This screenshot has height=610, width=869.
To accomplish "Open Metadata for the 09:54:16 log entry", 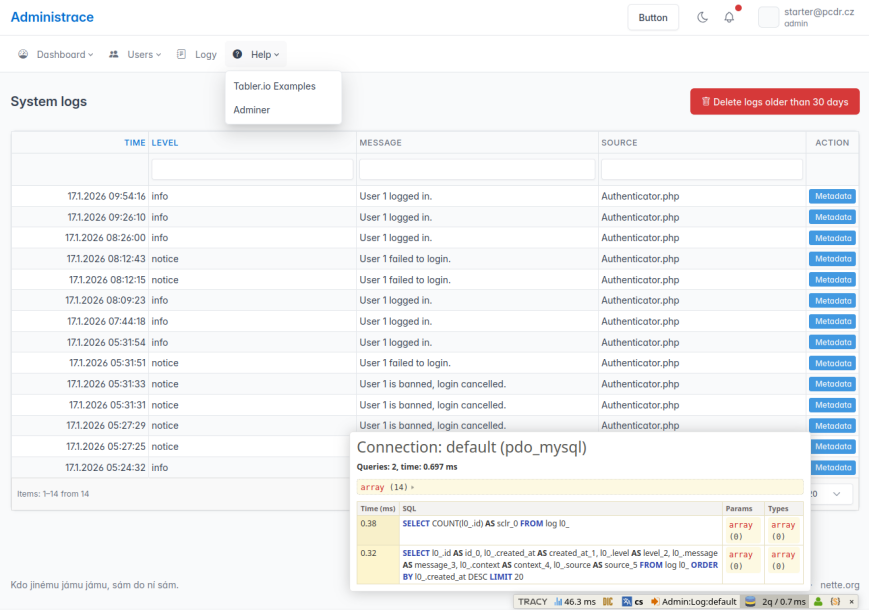I will point(831,196).
